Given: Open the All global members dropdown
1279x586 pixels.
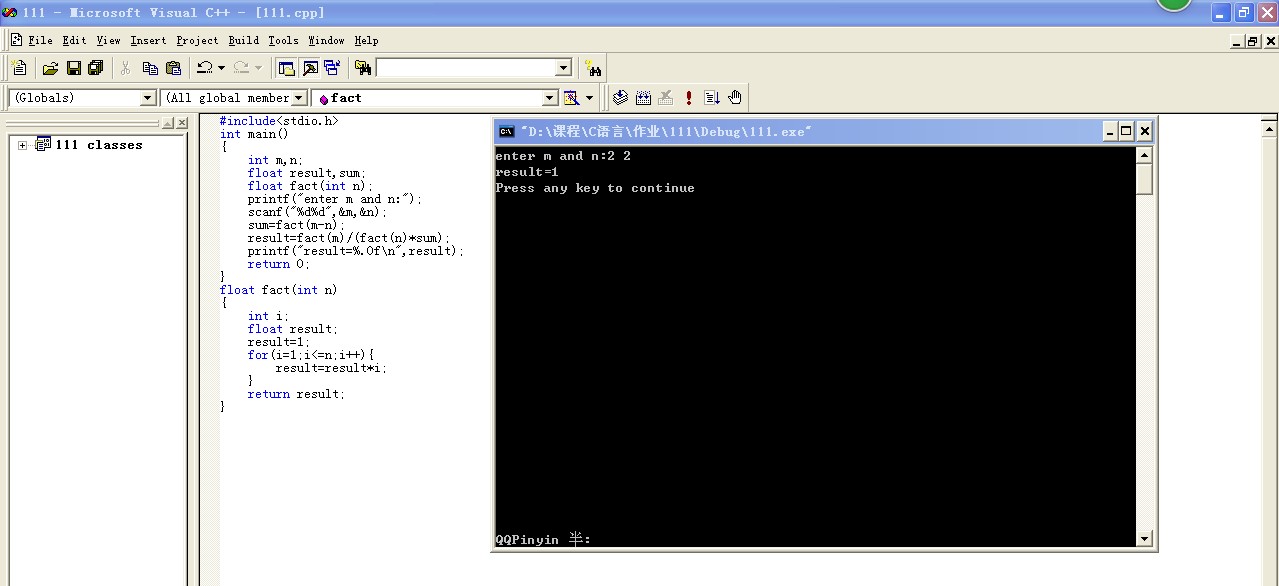Looking at the screenshot, I should coord(298,98).
